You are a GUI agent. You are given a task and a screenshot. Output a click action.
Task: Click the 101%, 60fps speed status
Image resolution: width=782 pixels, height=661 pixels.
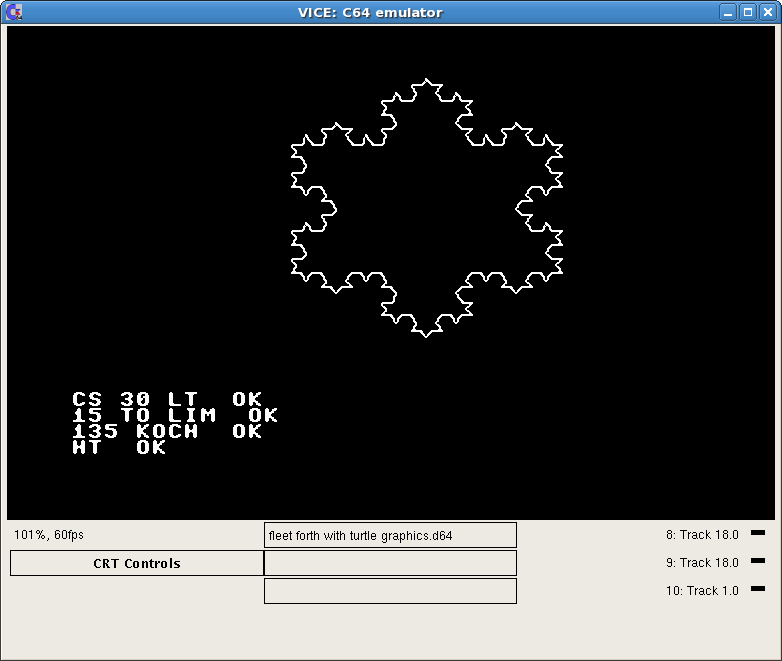click(x=49, y=535)
